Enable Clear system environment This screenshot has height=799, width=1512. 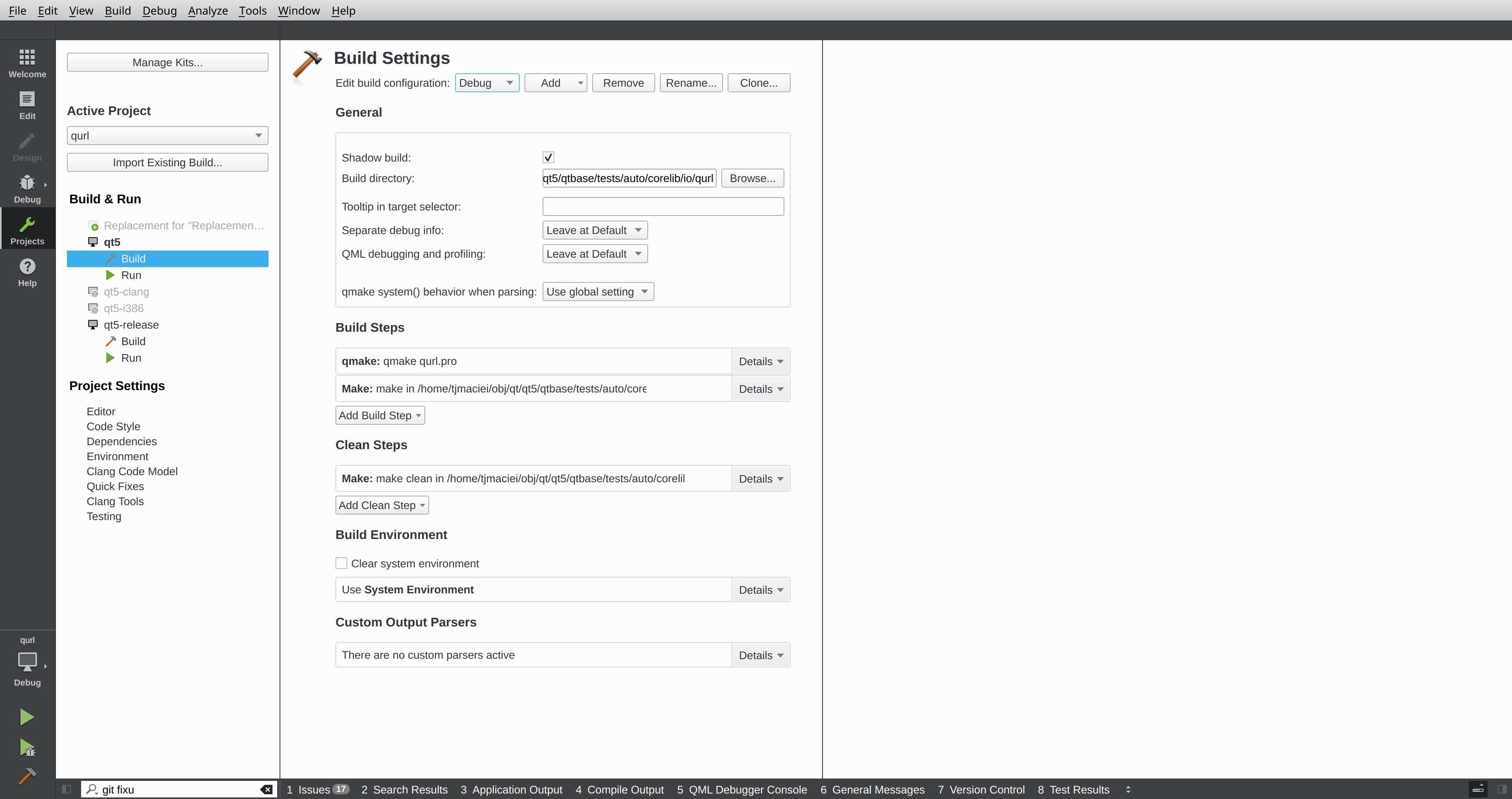pos(341,563)
